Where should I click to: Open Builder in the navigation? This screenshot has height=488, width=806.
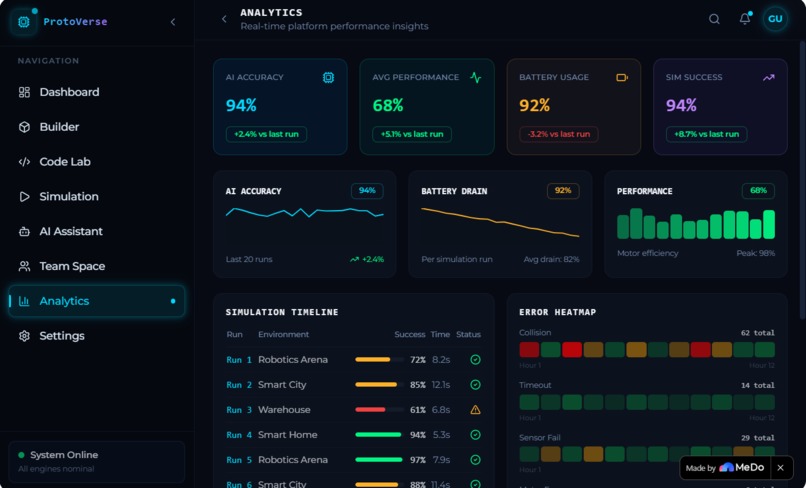click(x=97, y=127)
